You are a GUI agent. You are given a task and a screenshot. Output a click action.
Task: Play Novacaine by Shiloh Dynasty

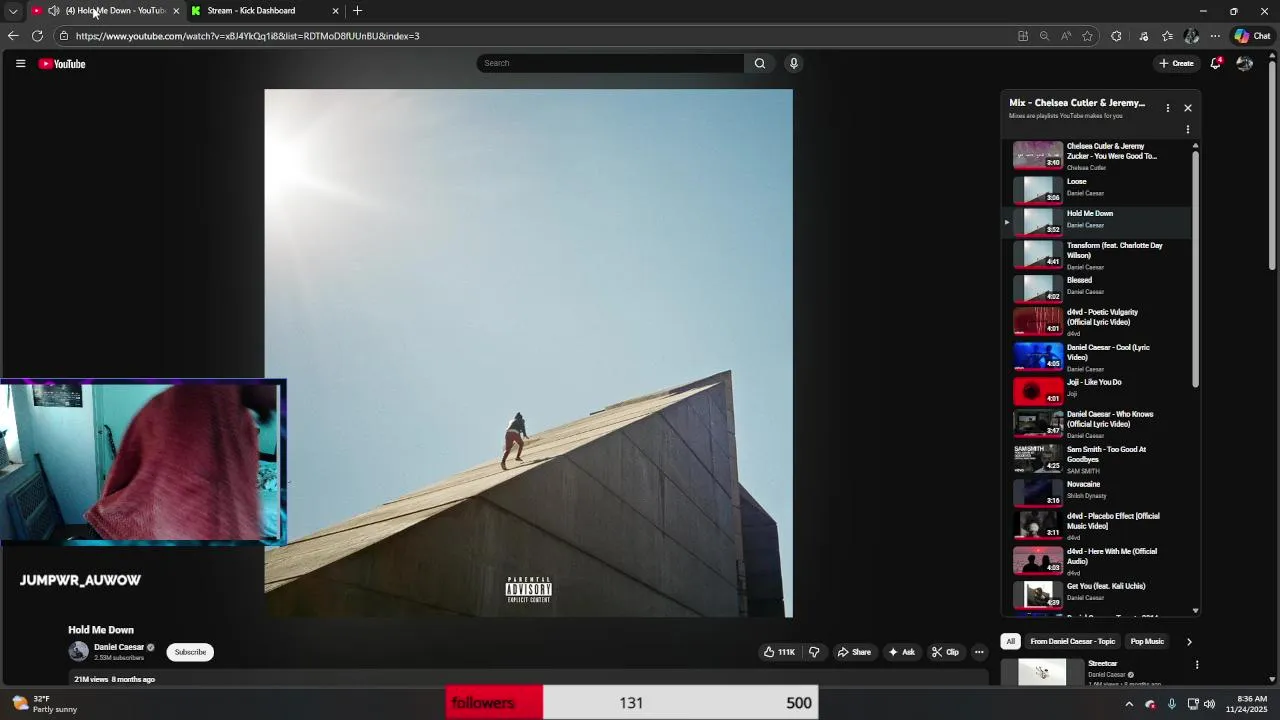[x=1097, y=492]
